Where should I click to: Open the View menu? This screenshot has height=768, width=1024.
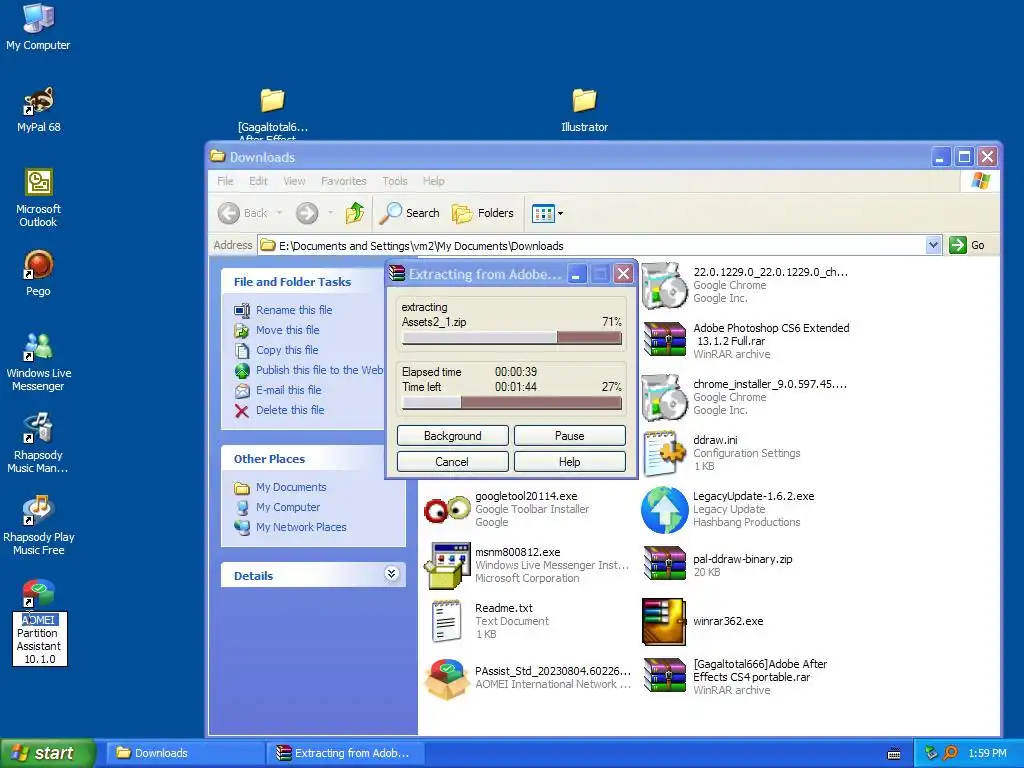coord(294,181)
